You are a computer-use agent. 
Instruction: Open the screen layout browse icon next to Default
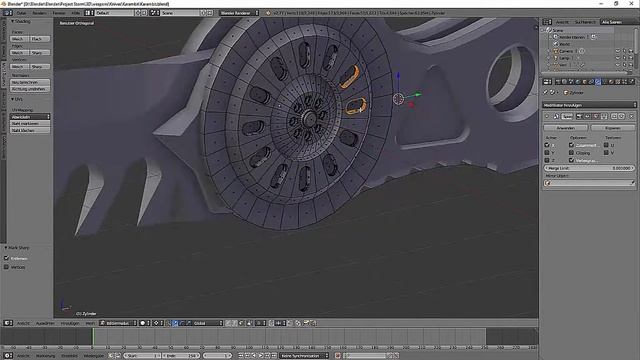(89, 13)
